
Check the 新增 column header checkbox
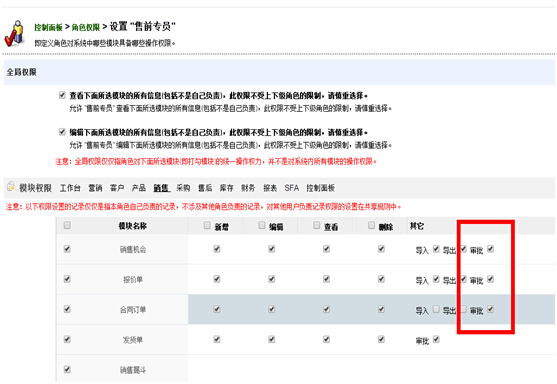tap(207, 226)
